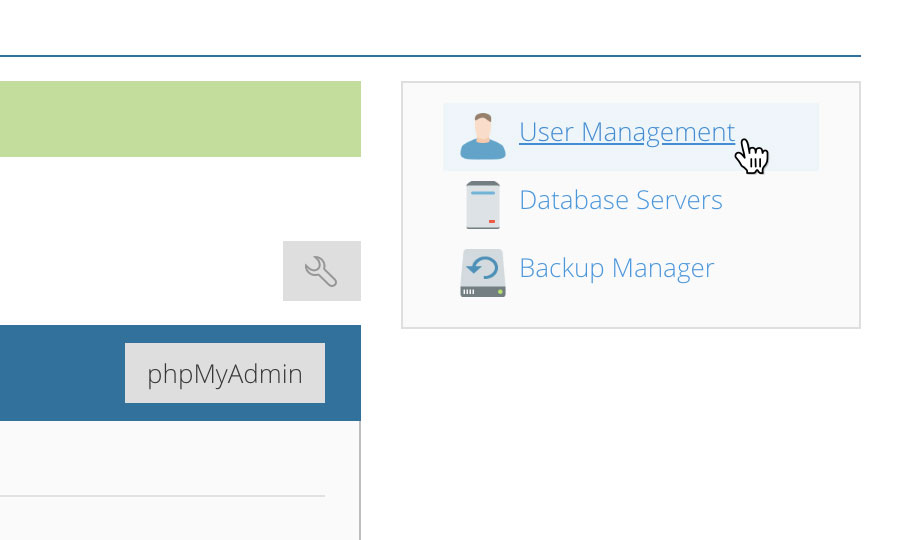Image resolution: width=900 pixels, height=540 pixels.
Task: Select the Database Servers tower icon
Action: click(x=483, y=205)
